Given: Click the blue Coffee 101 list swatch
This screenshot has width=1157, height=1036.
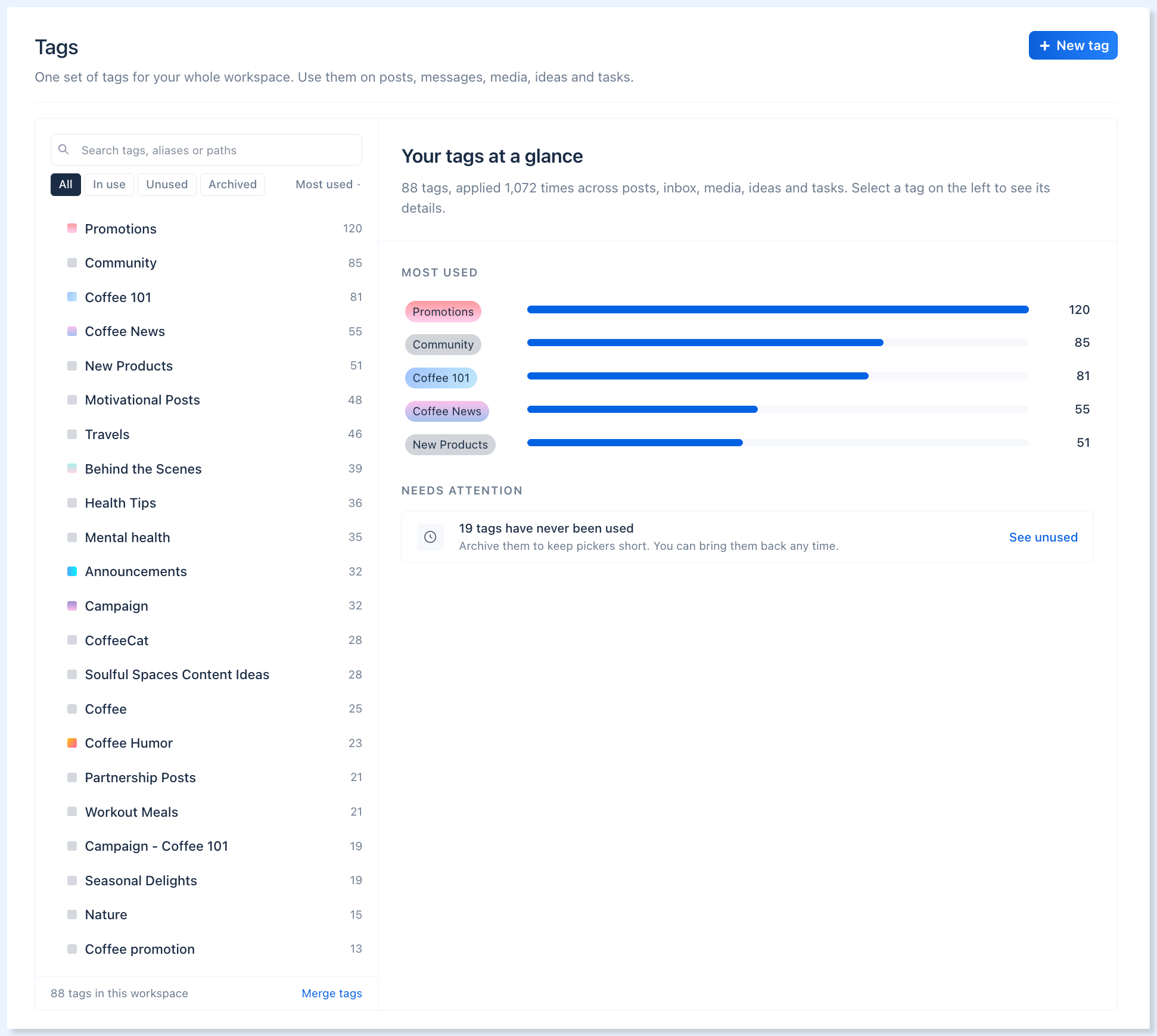Looking at the screenshot, I should click(72, 297).
